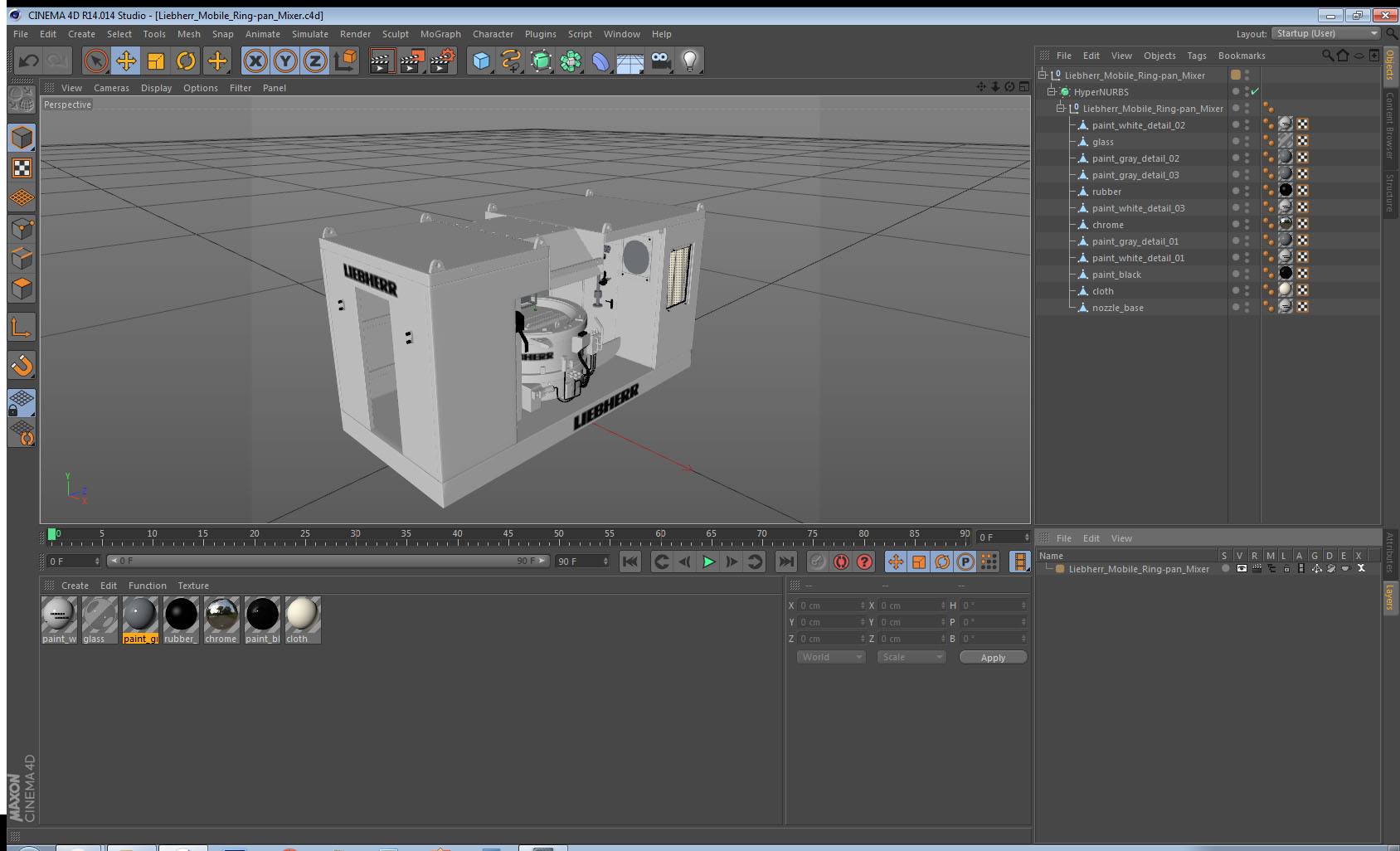Click Apply in coordinates panel
The image size is (1400, 851).
coord(993,657)
